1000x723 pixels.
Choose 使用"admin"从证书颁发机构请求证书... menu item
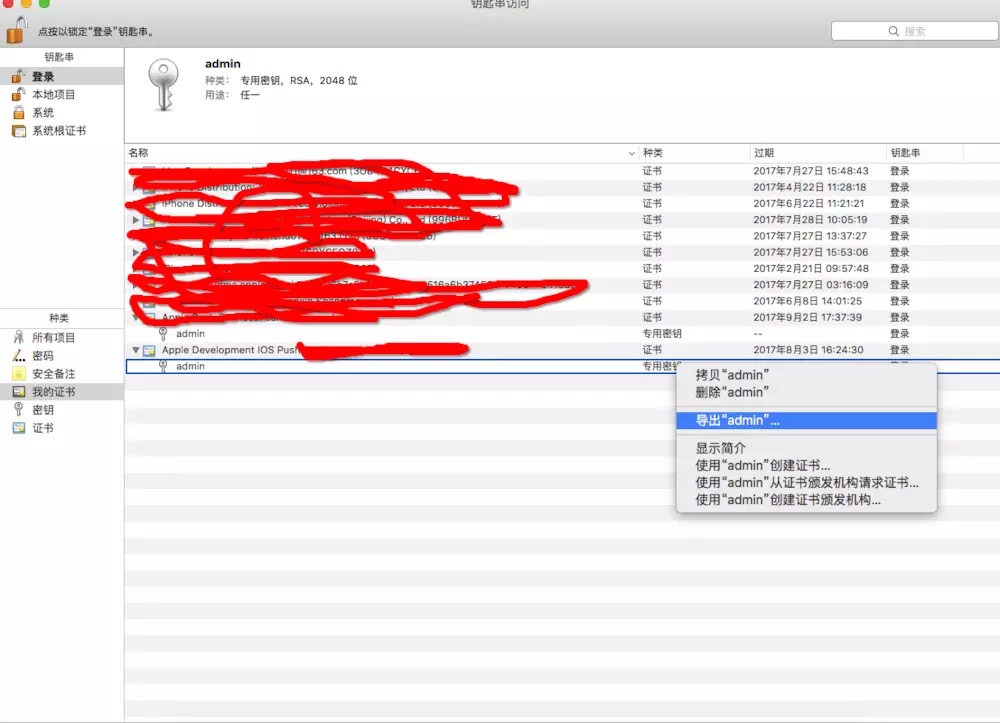(806, 483)
